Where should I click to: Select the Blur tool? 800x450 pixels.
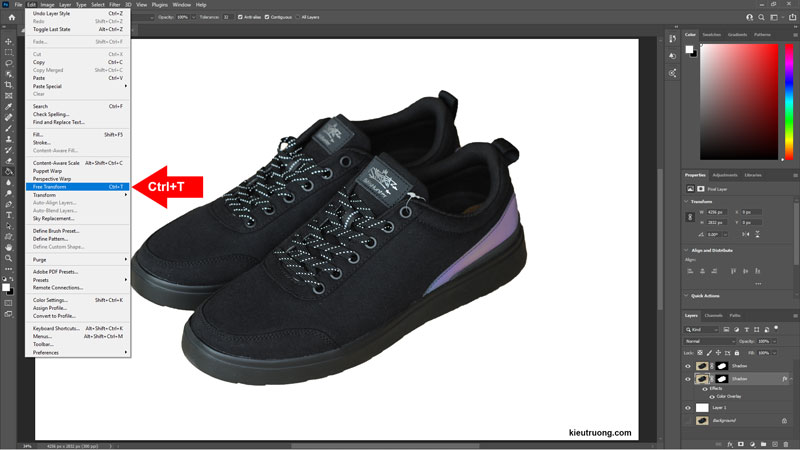(9, 182)
